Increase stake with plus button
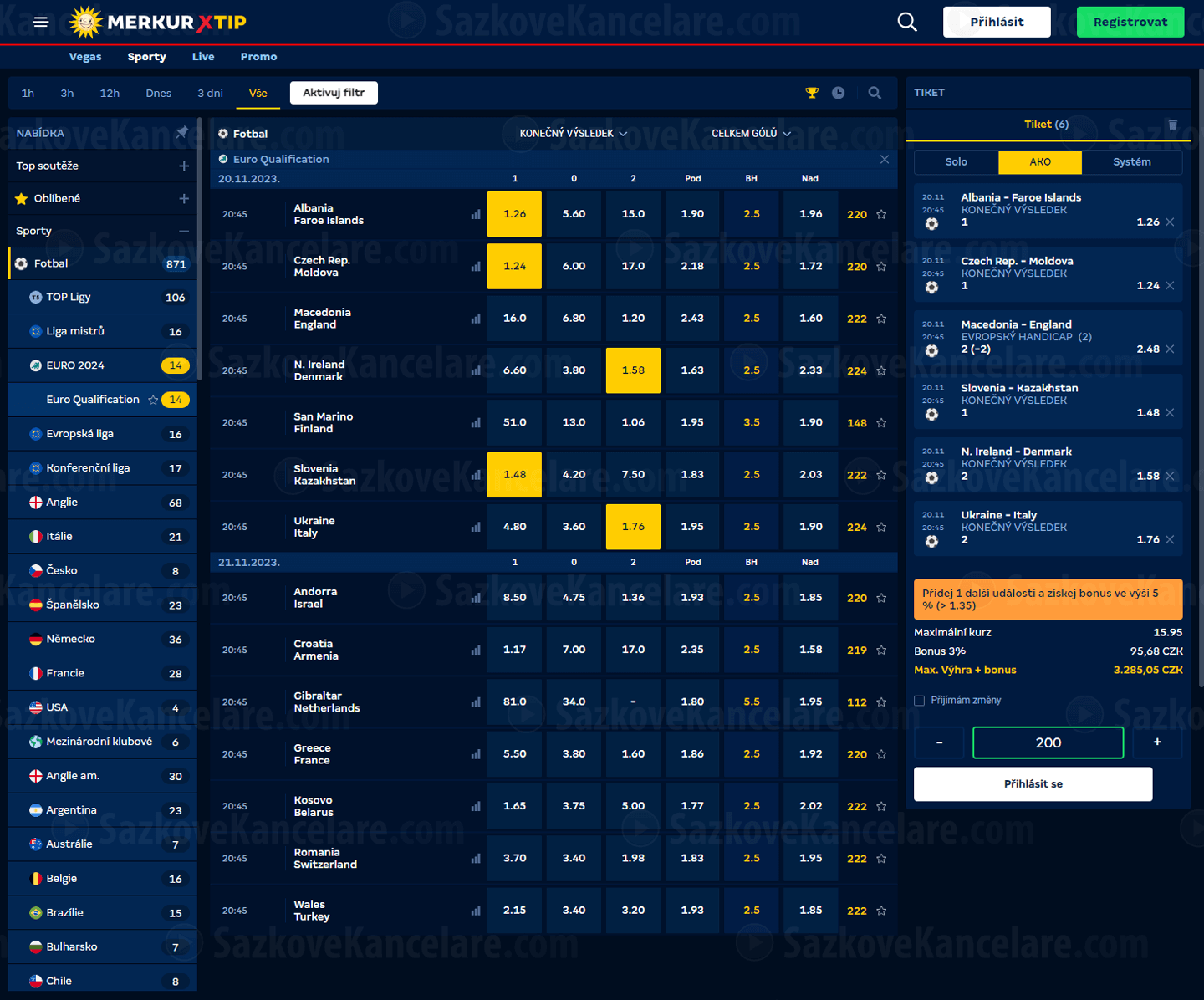 pos(1157,742)
